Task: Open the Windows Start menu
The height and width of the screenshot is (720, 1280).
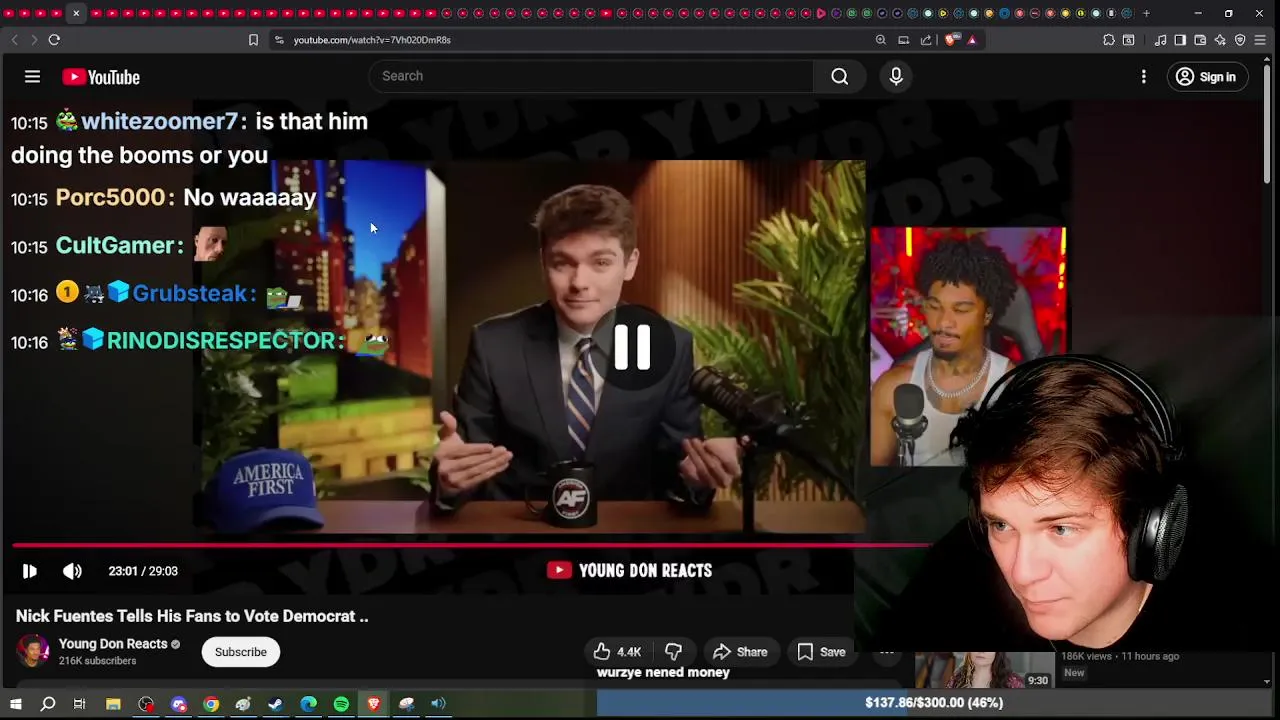Action: (15, 704)
